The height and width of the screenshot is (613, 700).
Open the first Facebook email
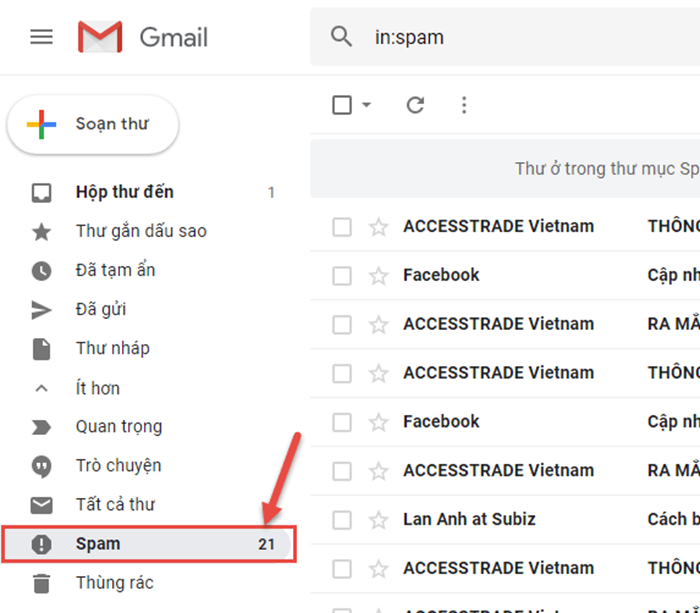(505, 275)
